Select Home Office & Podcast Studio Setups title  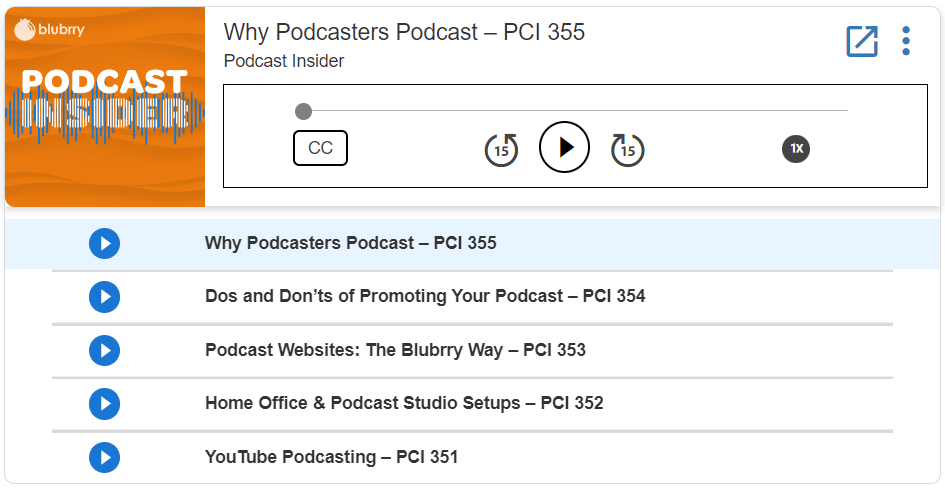(x=404, y=403)
